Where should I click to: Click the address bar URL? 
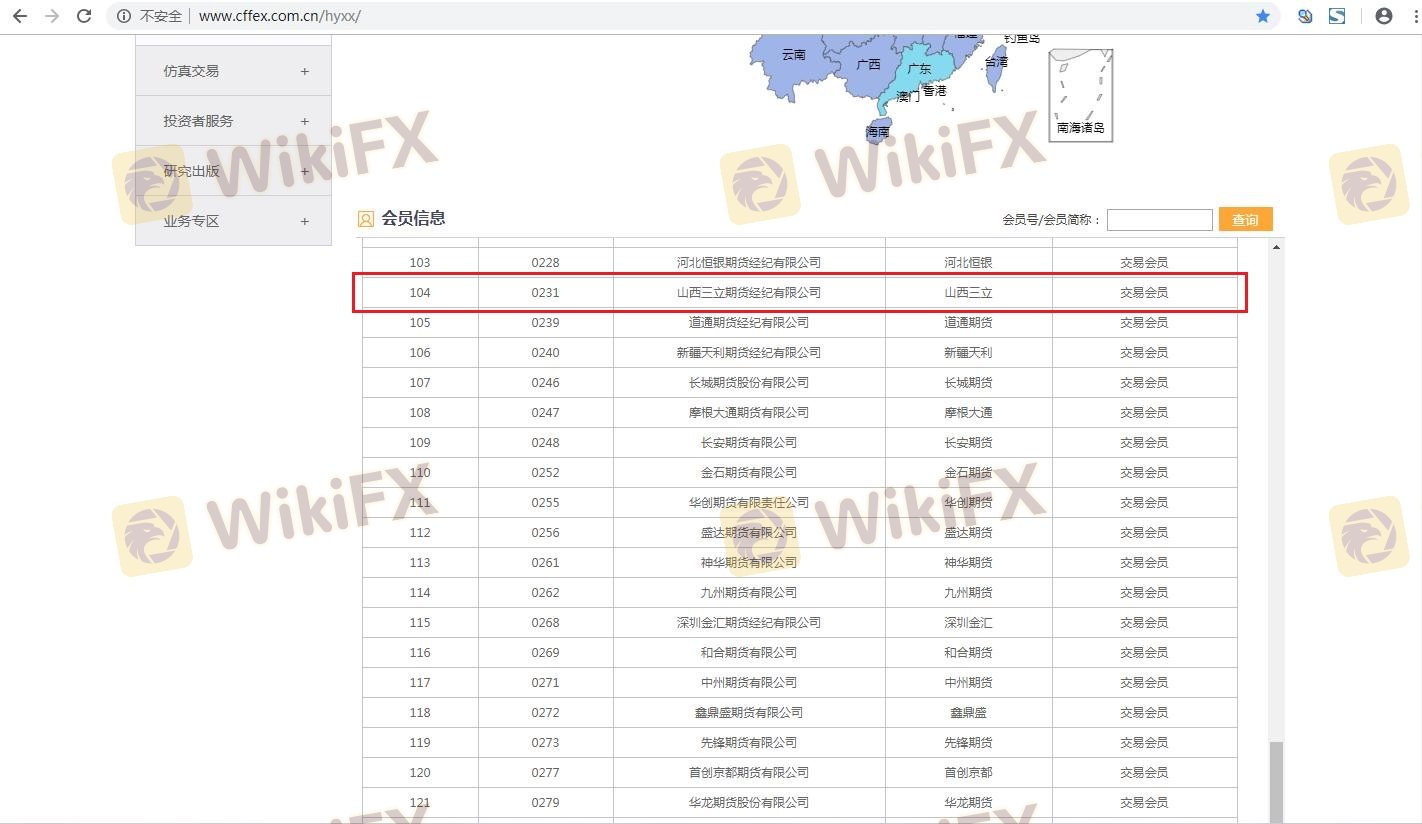coord(280,16)
